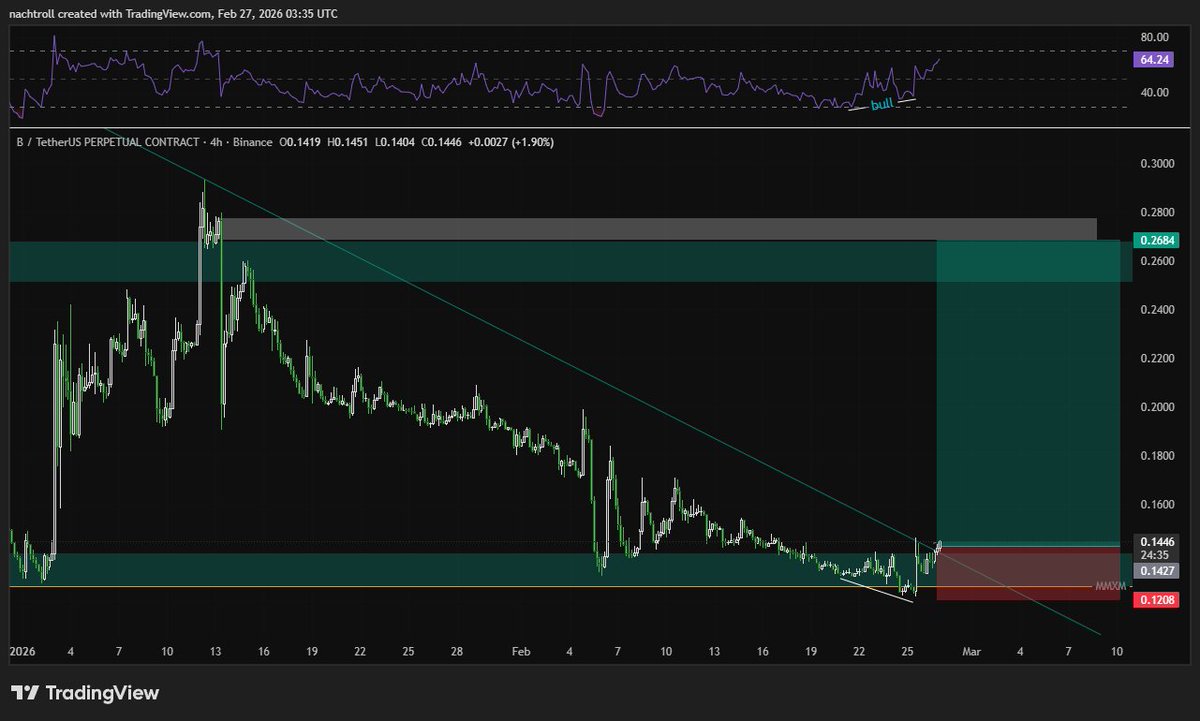The height and width of the screenshot is (721, 1200).
Task: Click the purple 64.24 RSI value label
Action: pos(1152,60)
